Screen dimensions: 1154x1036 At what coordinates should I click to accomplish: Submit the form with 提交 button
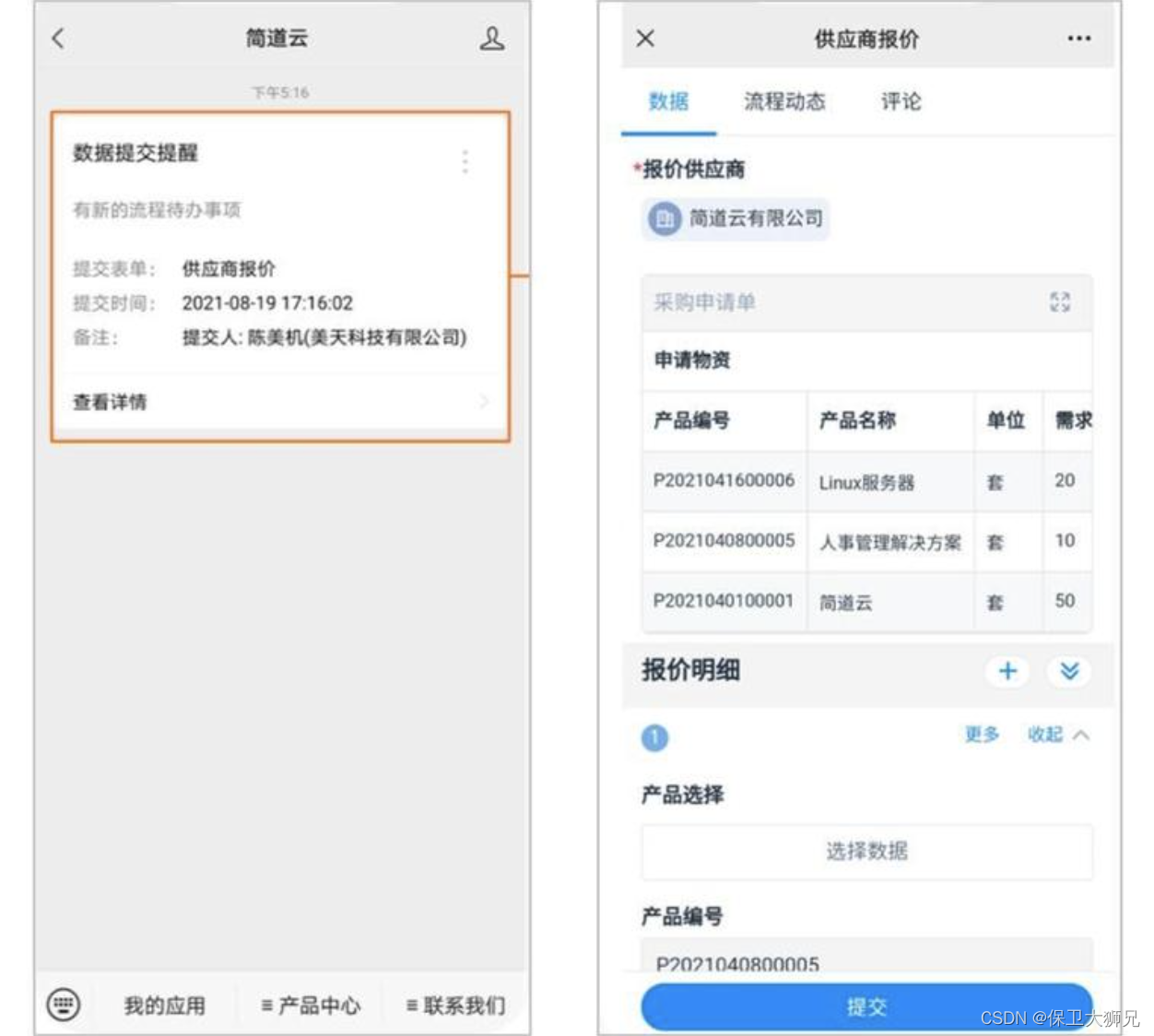pos(867,1007)
